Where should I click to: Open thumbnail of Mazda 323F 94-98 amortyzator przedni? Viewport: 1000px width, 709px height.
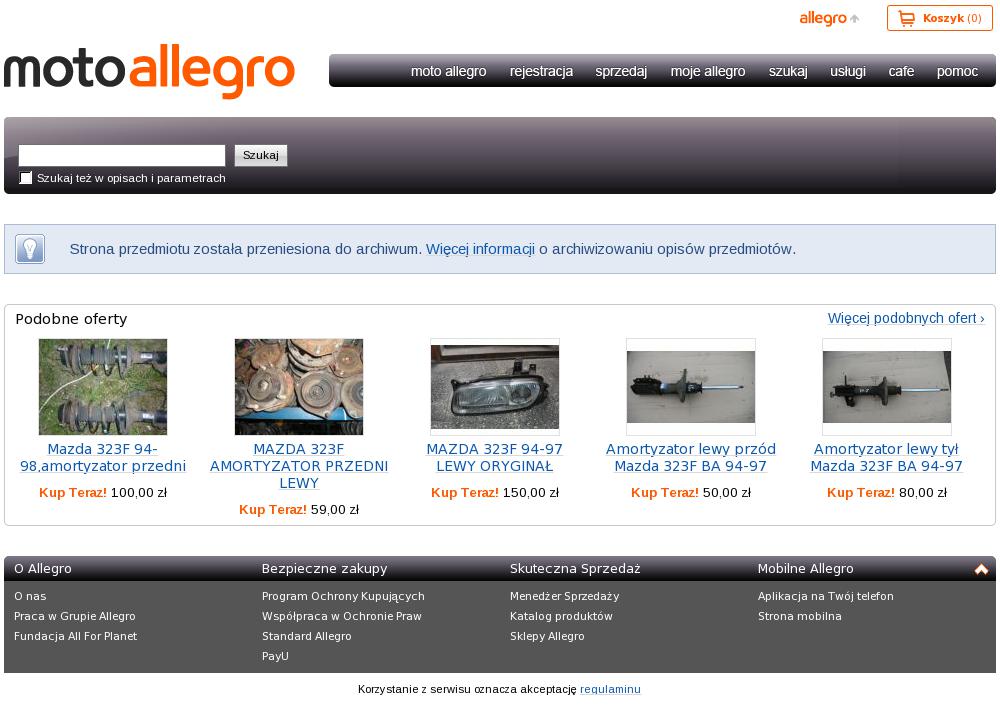[103, 387]
